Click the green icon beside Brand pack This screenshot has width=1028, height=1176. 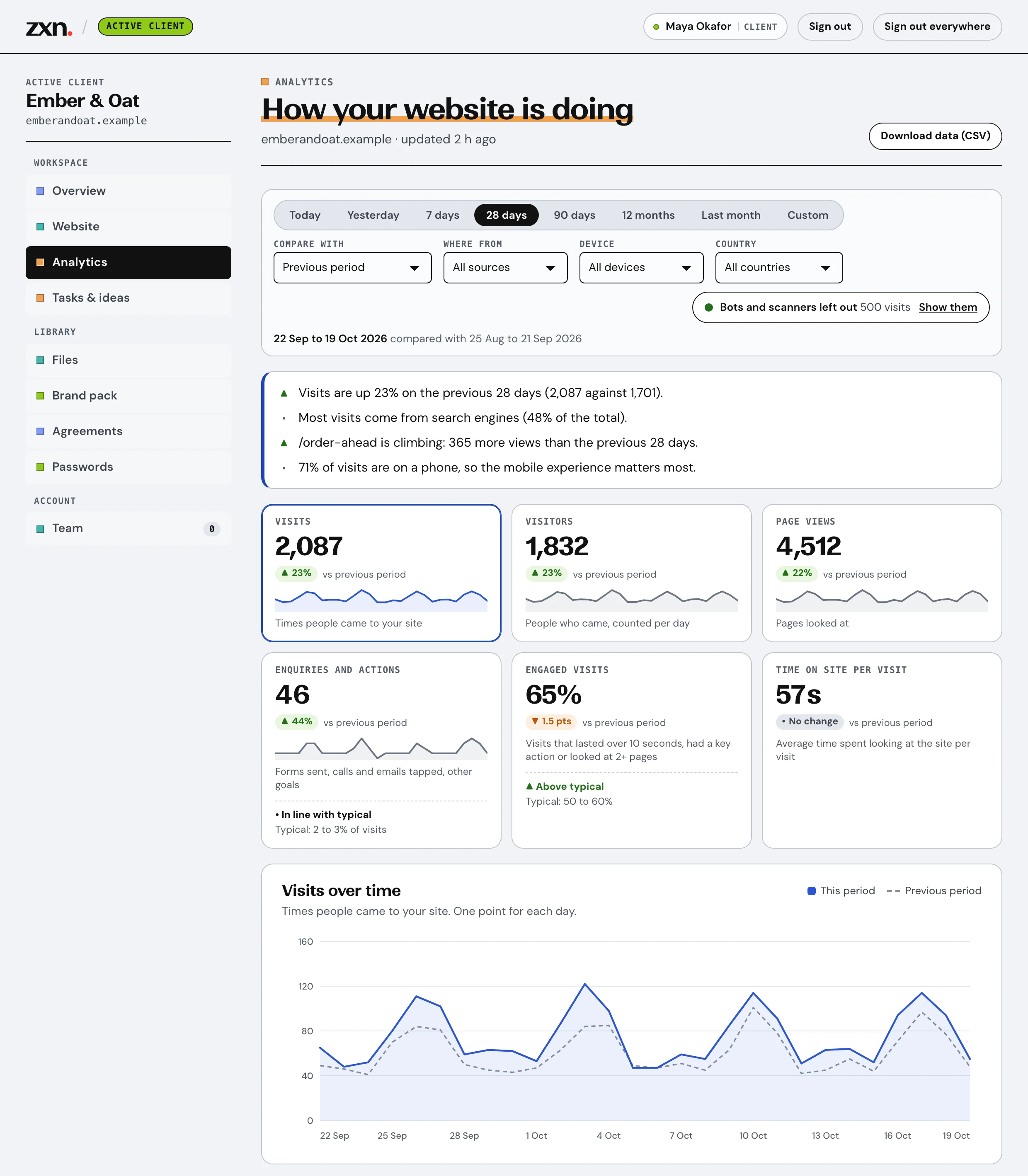click(x=40, y=396)
